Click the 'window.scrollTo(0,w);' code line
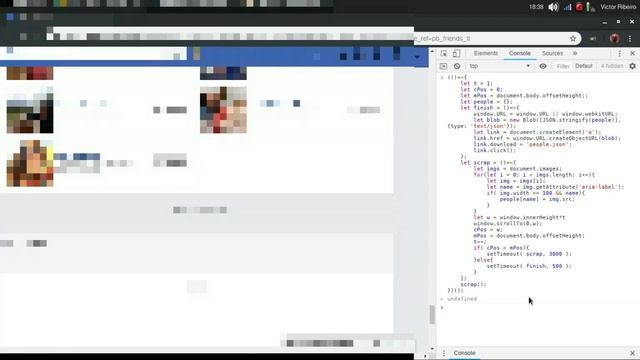This screenshot has height=360, width=640. coord(508,224)
